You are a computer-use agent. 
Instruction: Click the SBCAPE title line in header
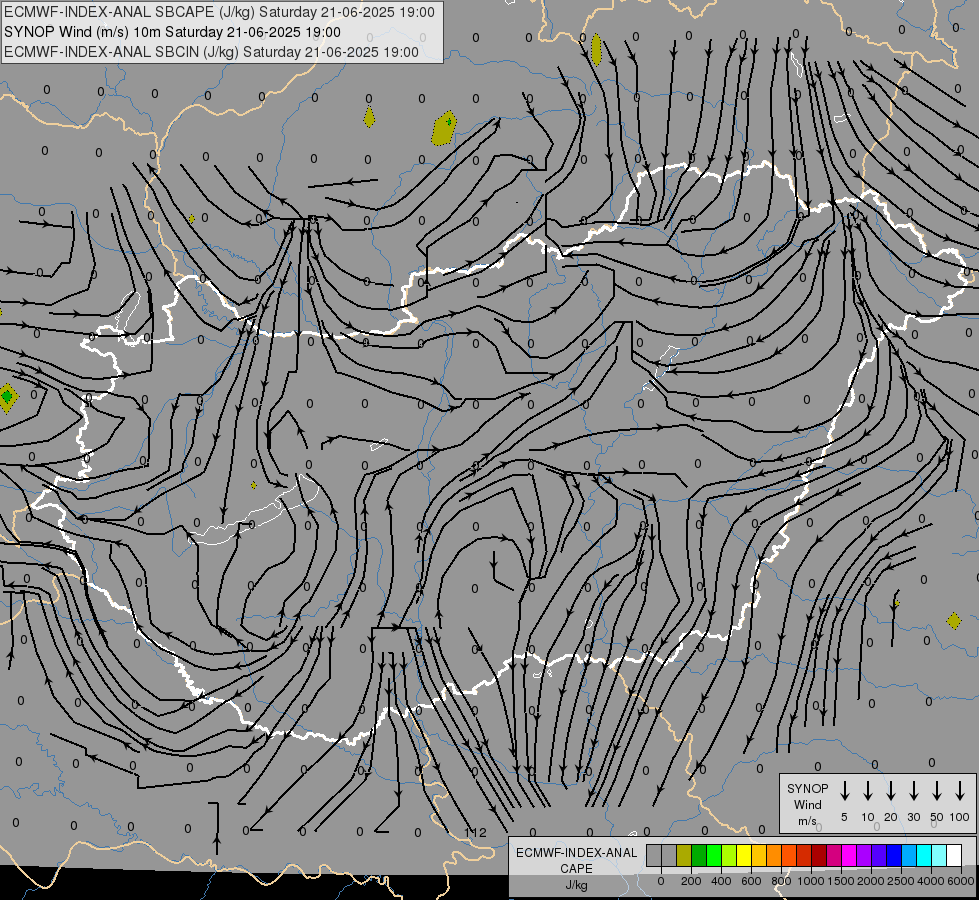[219, 12]
